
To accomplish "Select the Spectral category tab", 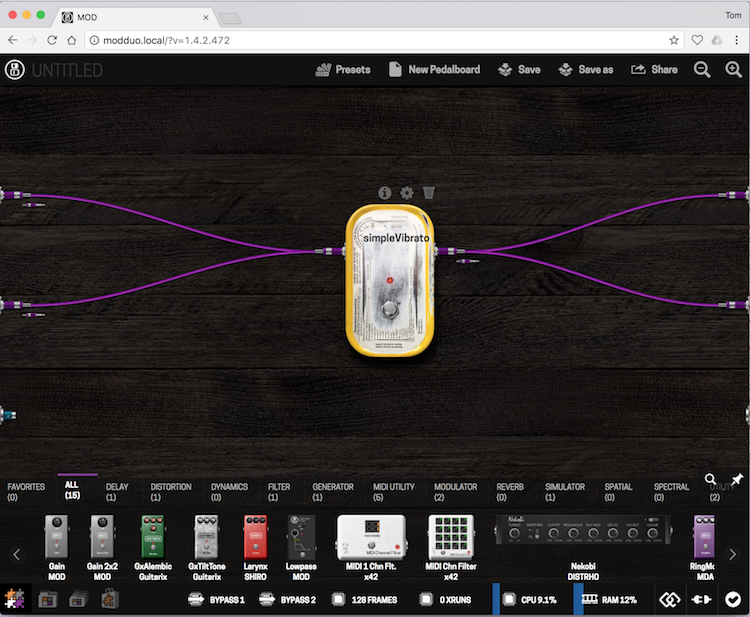I will [x=671, y=492].
